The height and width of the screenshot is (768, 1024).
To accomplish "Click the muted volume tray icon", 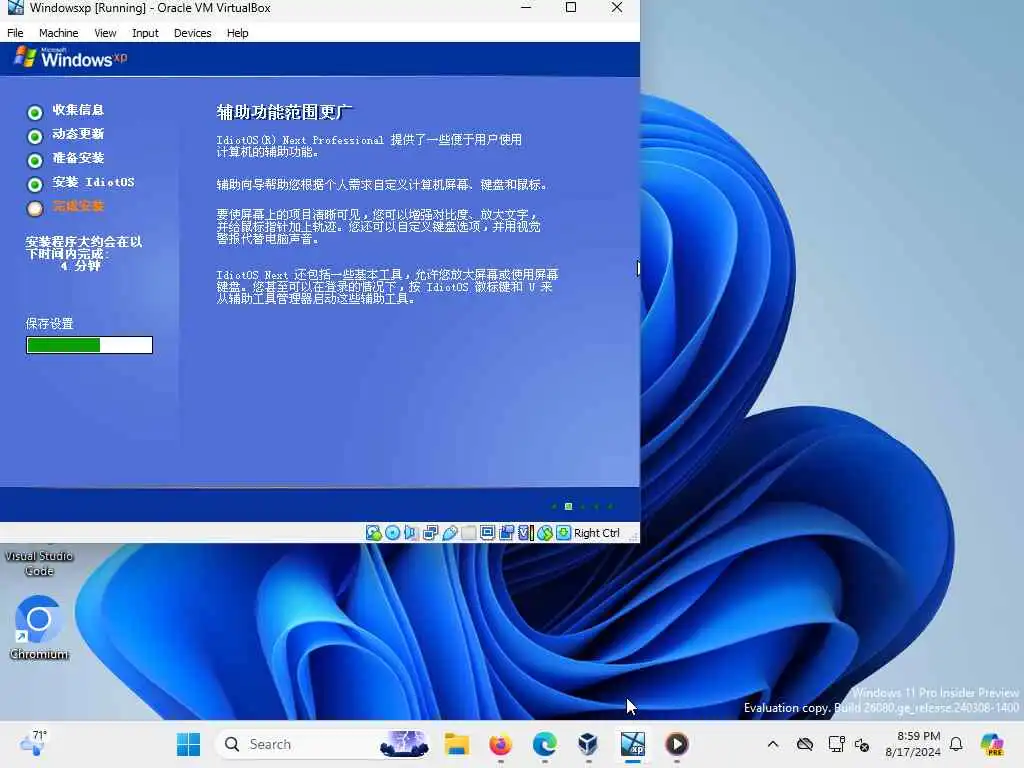I will click(x=862, y=744).
